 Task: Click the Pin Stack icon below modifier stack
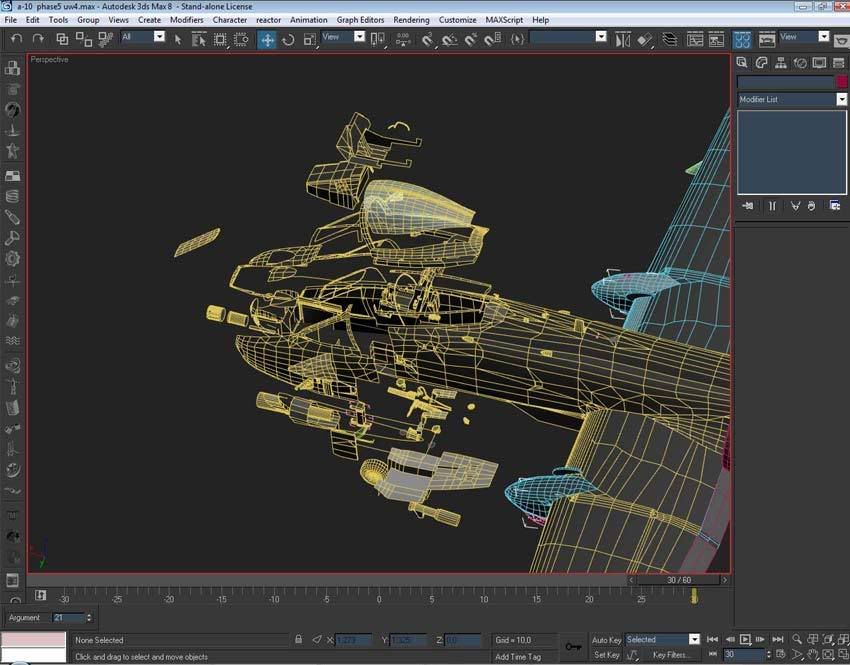[x=747, y=205]
